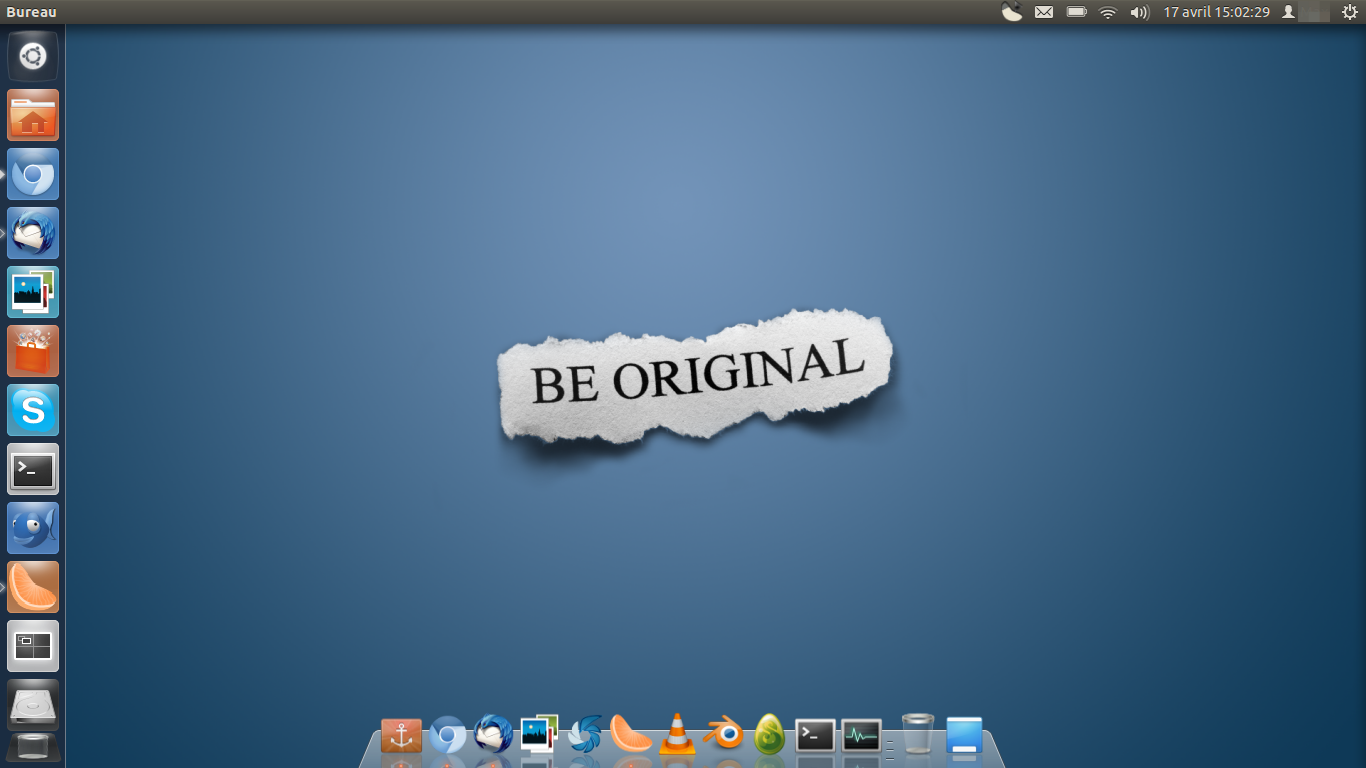Open the hard drive icon in the launcher
The height and width of the screenshot is (768, 1366).
(33, 704)
